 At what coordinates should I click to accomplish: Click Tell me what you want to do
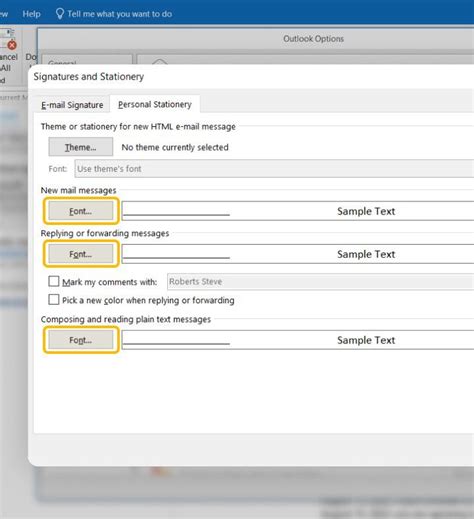120,14
